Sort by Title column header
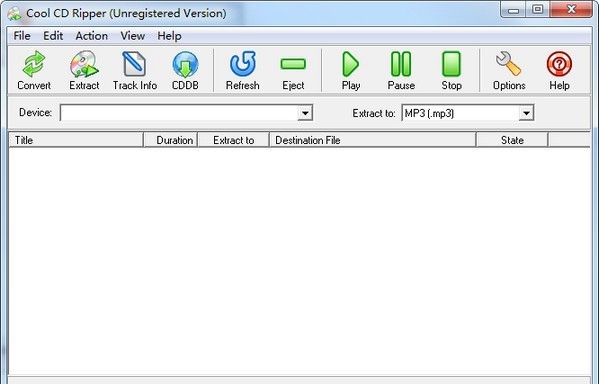The width and height of the screenshot is (599, 384). click(x=76, y=140)
